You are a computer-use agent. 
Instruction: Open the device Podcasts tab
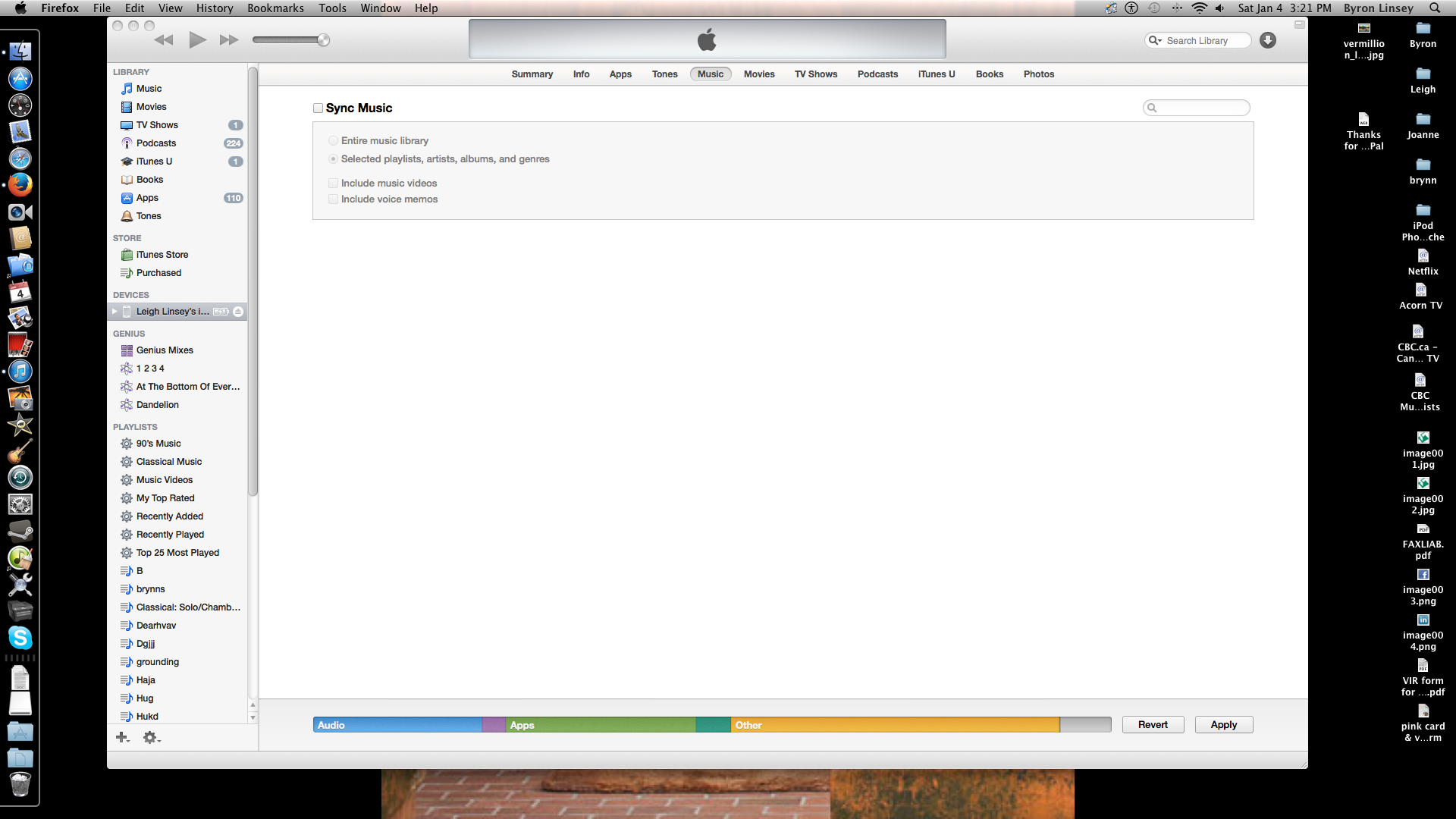click(877, 74)
